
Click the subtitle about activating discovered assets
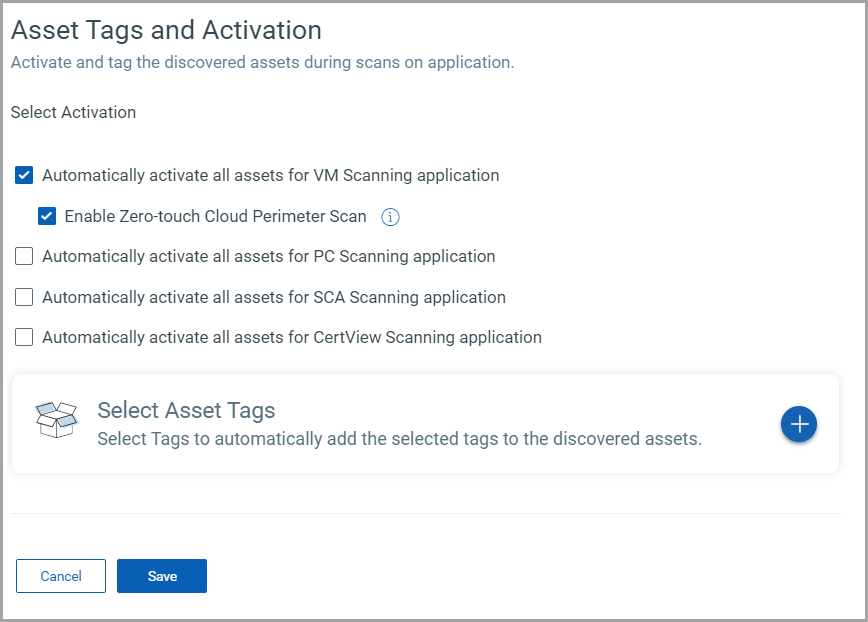point(262,62)
